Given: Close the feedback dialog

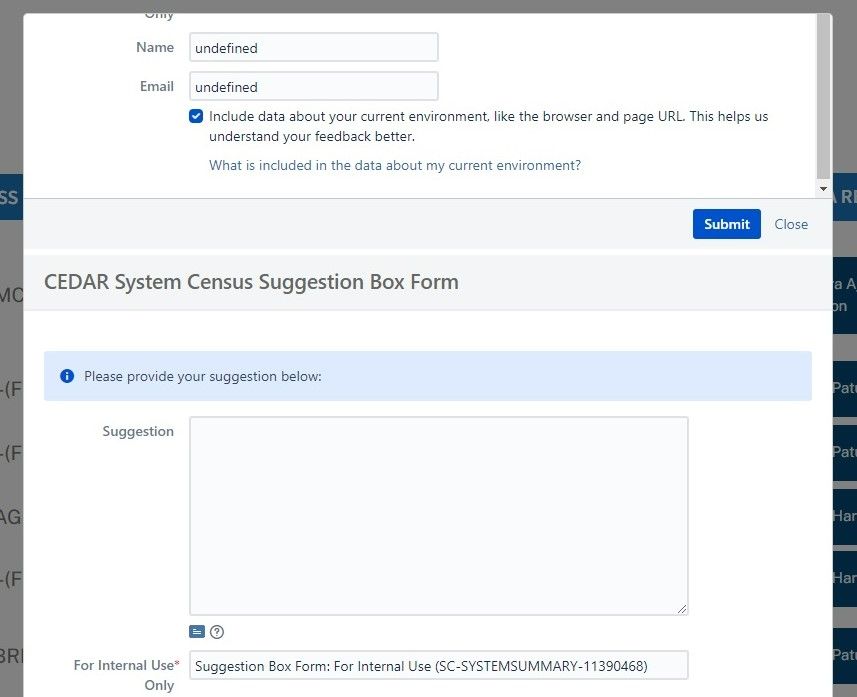Looking at the screenshot, I should click(791, 224).
